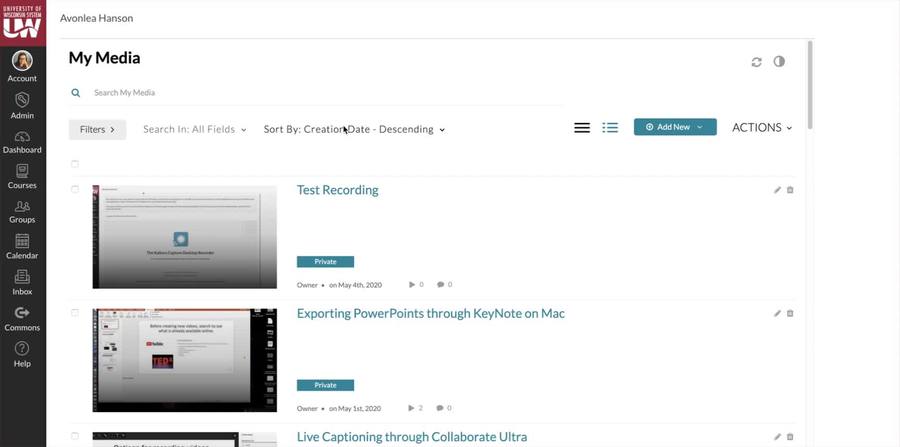Open Calendar in the sidebar
Viewport: 900px width, 447px height.
pos(22,247)
